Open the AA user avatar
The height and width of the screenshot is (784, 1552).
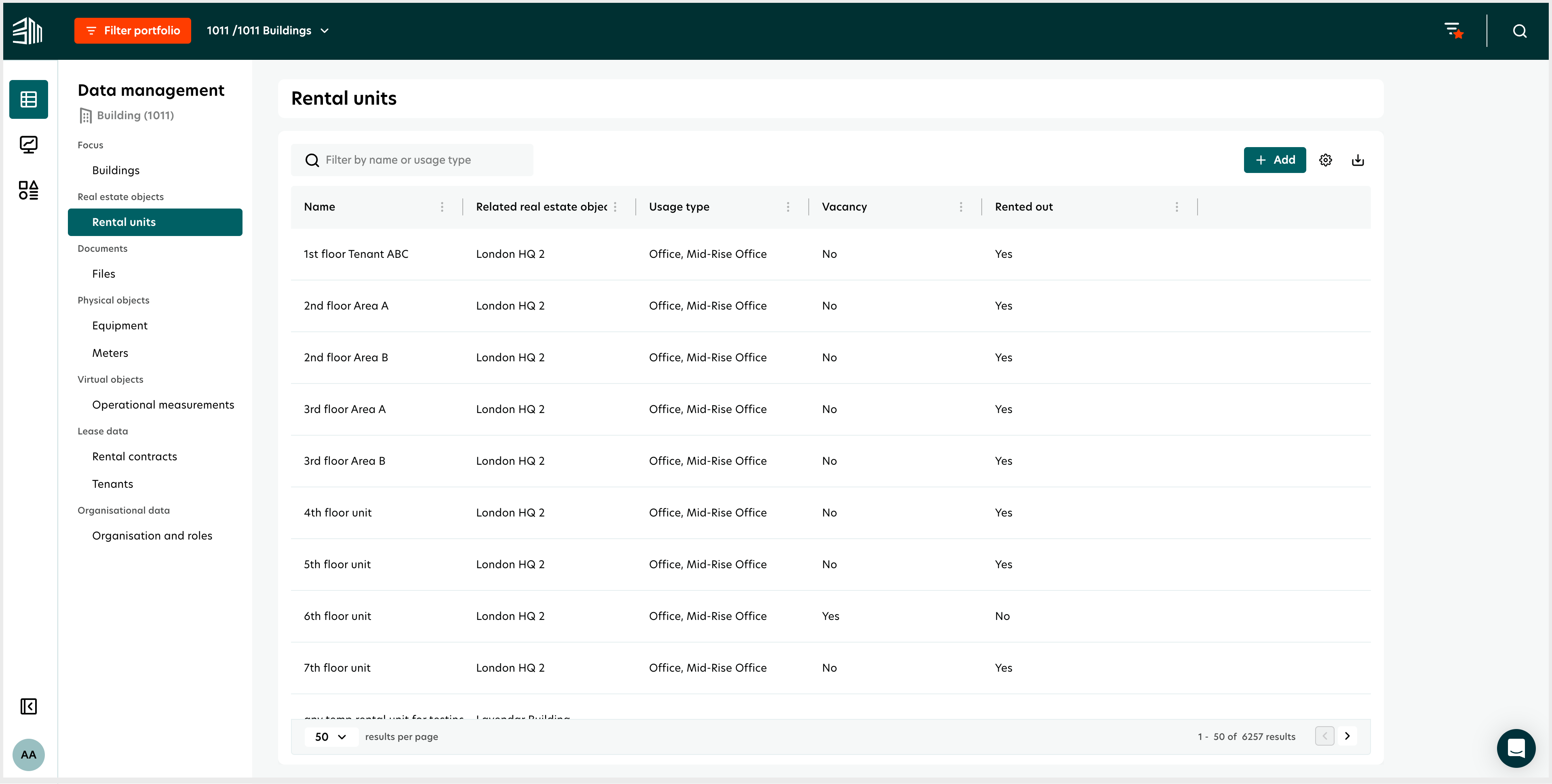click(x=28, y=754)
